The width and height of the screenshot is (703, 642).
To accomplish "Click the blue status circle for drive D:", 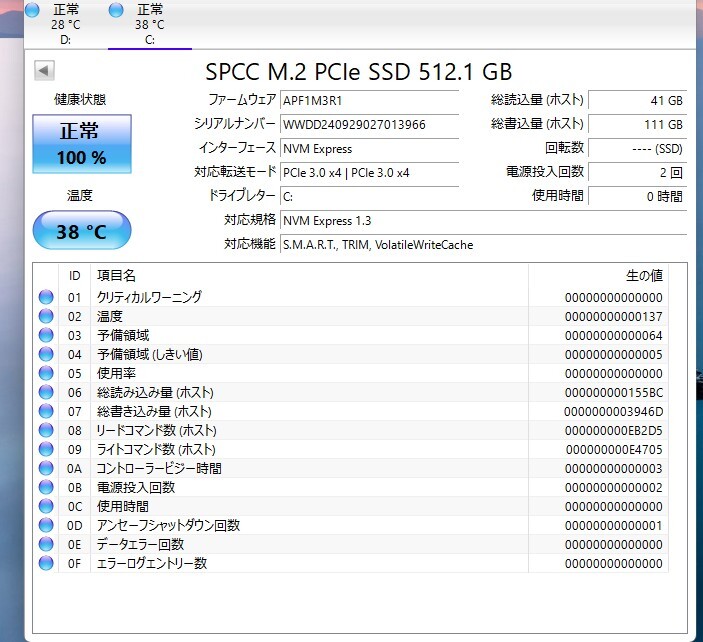I will pos(32,10).
